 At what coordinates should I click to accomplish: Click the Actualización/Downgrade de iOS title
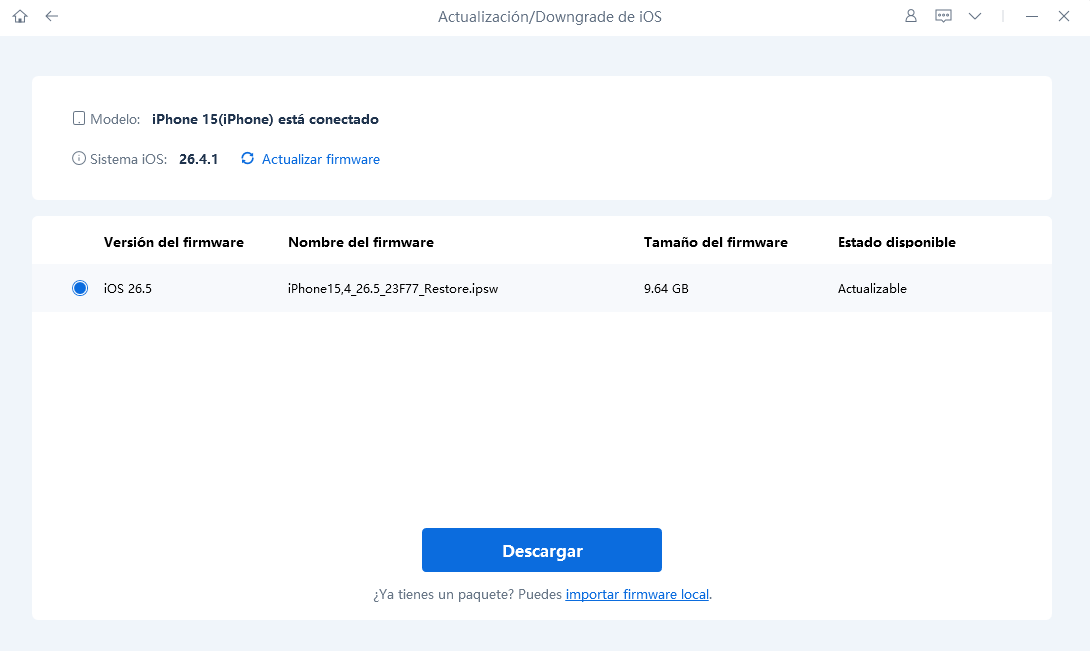tap(550, 17)
